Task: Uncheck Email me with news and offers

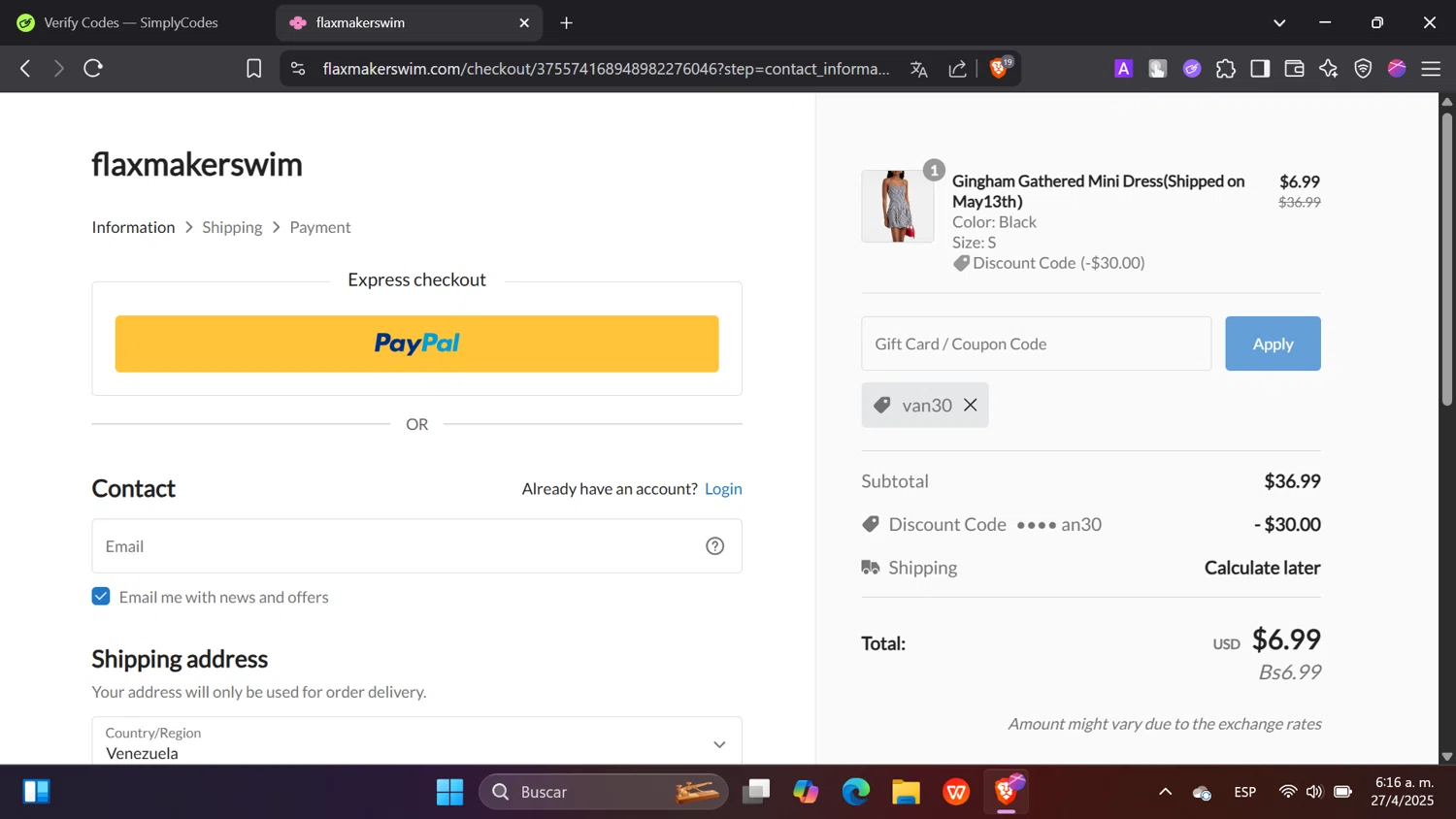Action: coord(101,596)
